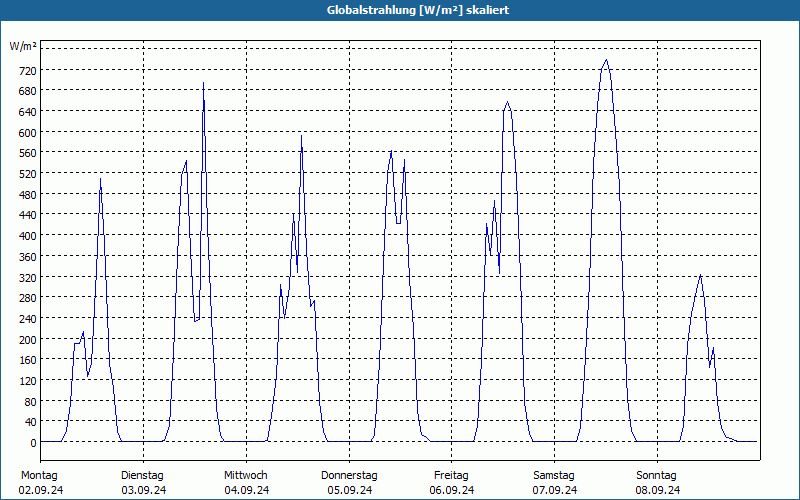This screenshot has width=800, height=500.
Task: Select the 720 y-axis value
Action: point(27,70)
